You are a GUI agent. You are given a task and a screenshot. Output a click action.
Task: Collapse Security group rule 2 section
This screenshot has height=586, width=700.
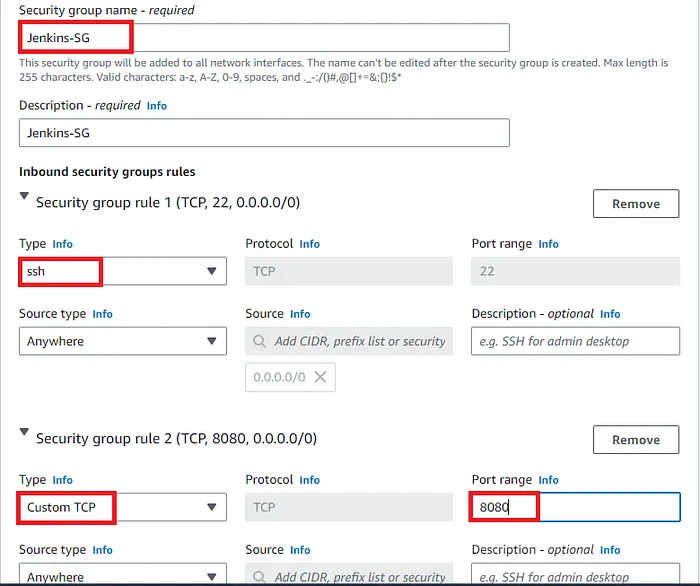(25, 432)
